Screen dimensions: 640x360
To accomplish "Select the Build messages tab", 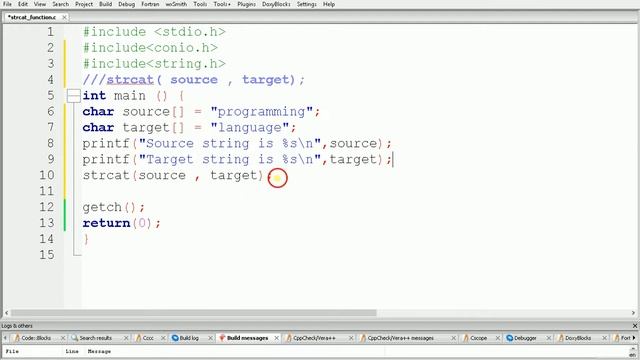I will coord(247,338).
